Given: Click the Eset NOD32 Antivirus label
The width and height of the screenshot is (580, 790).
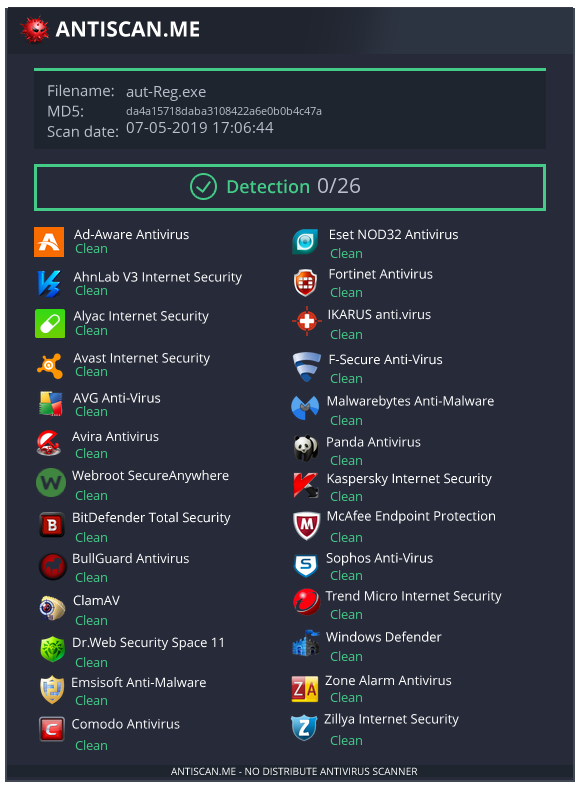Looking at the screenshot, I should pyautogui.click(x=394, y=234).
